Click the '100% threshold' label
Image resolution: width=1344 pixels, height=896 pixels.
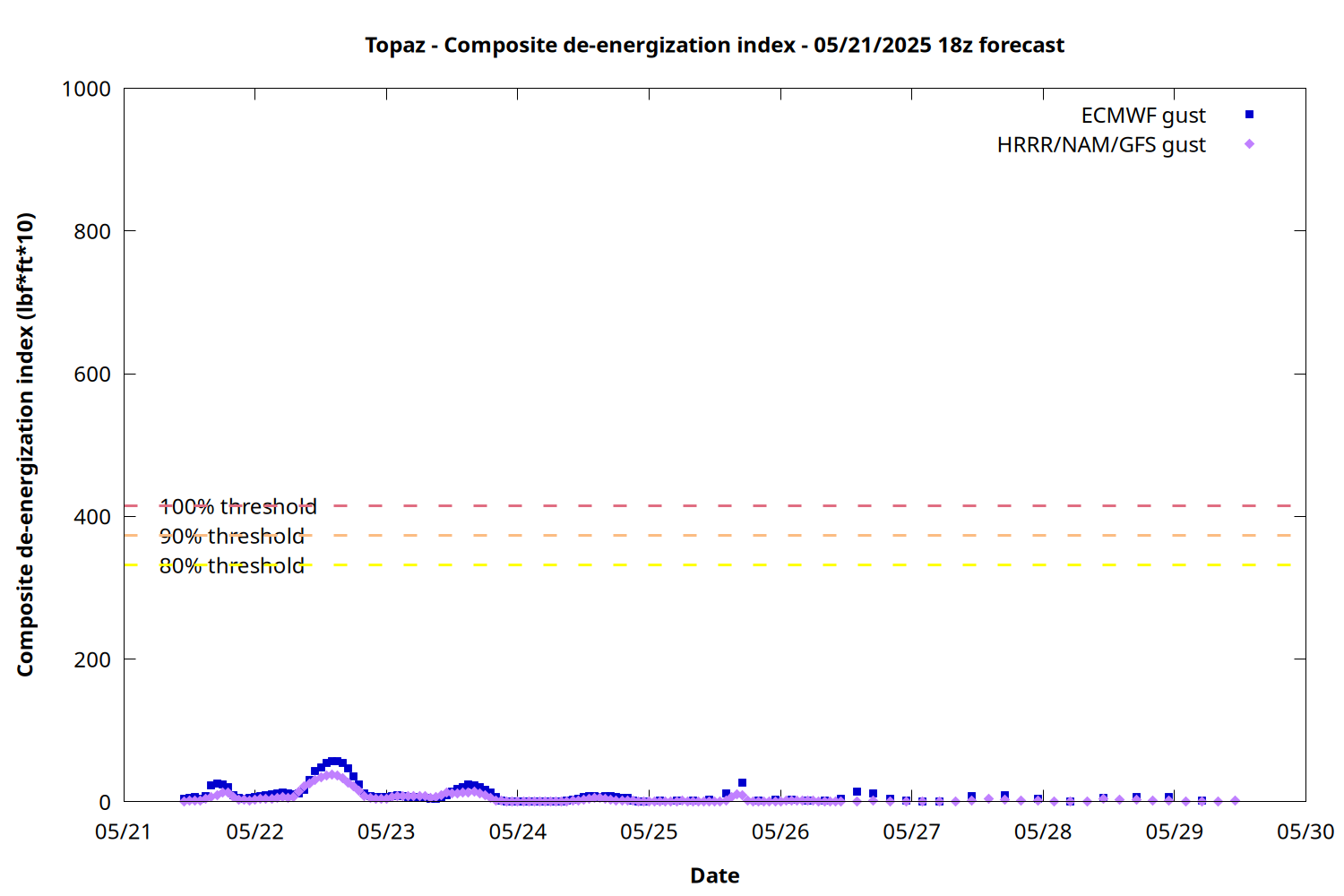pos(238,507)
